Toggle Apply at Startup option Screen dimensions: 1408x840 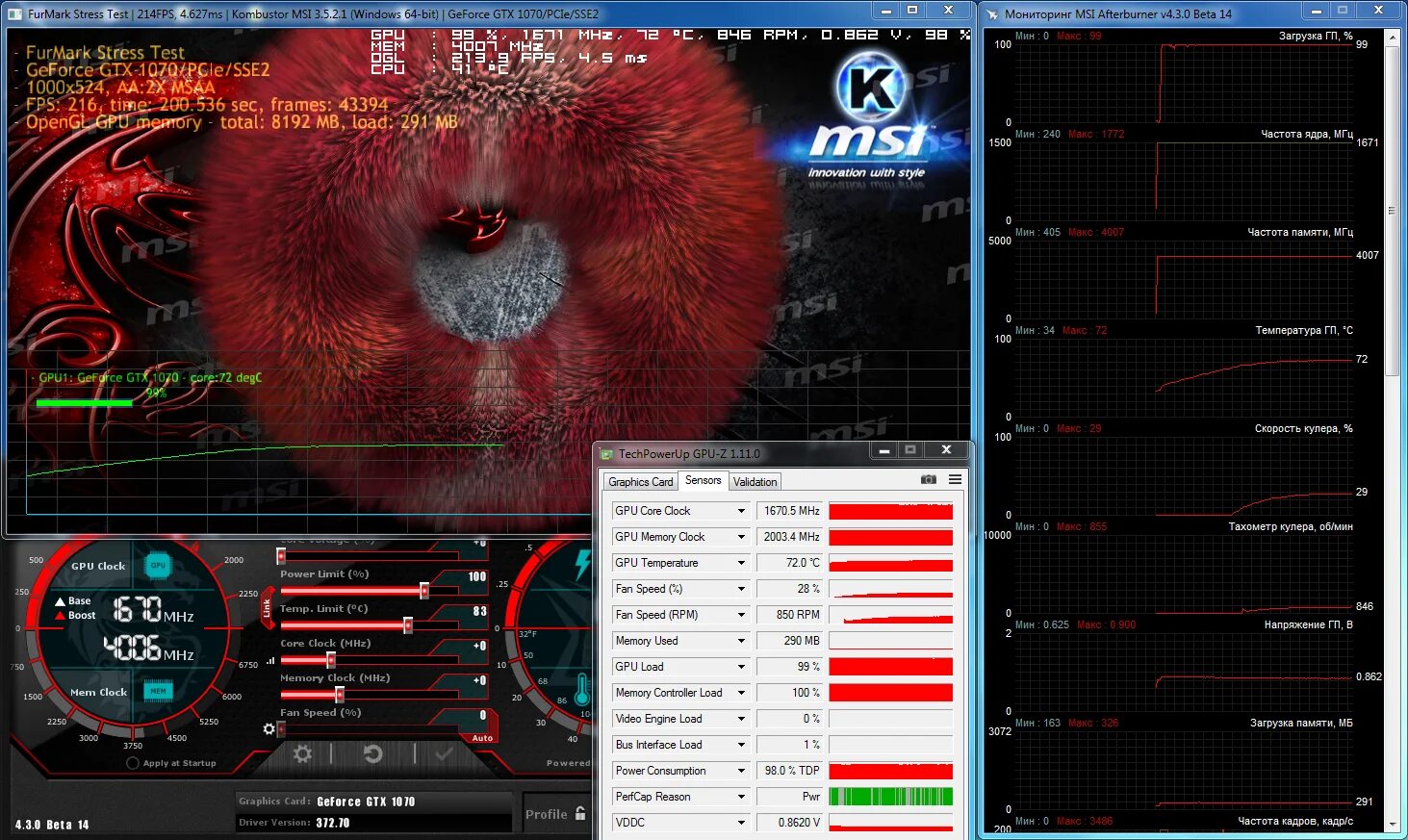[x=133, y=763]
